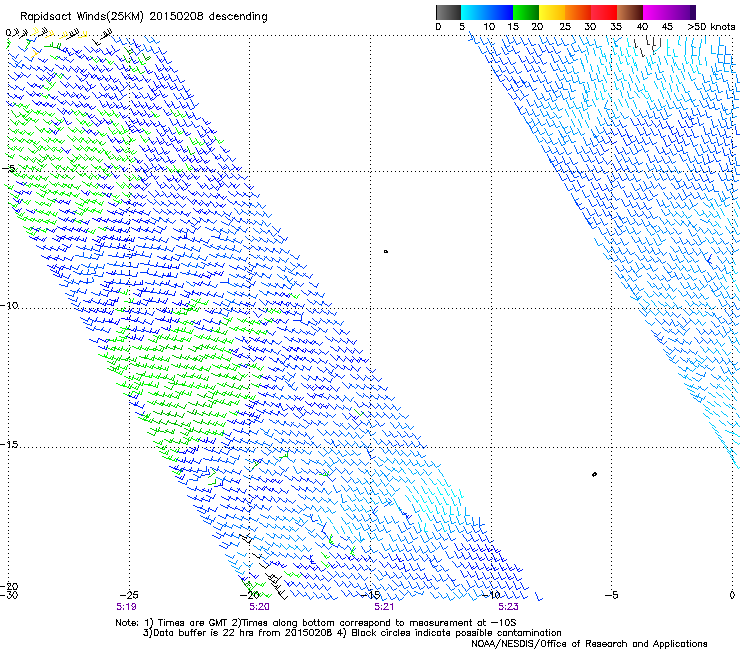
Task: Click legend tick label 25
Action: [x=564, y=27]
